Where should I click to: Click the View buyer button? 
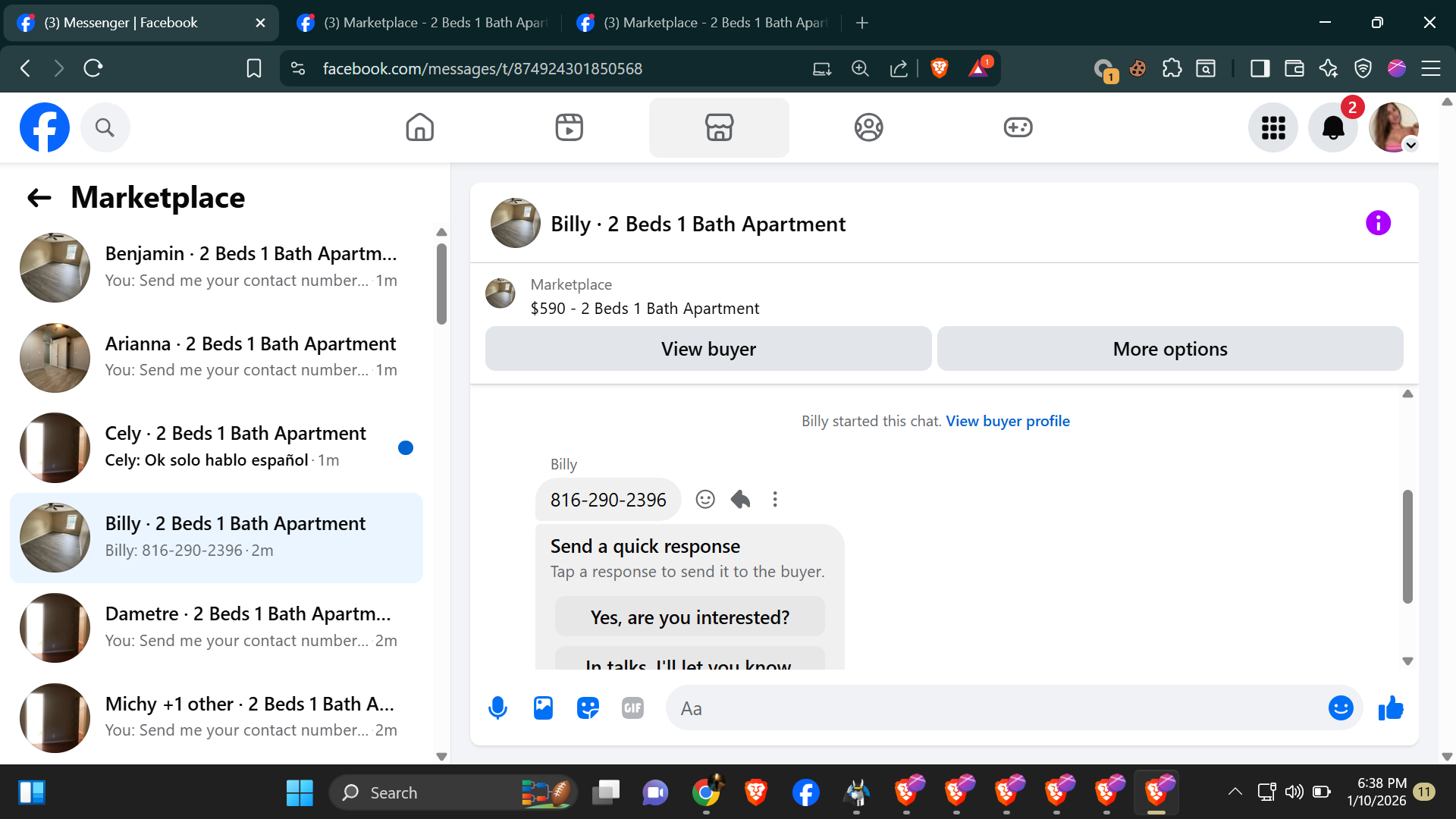(x=708, y=349)
